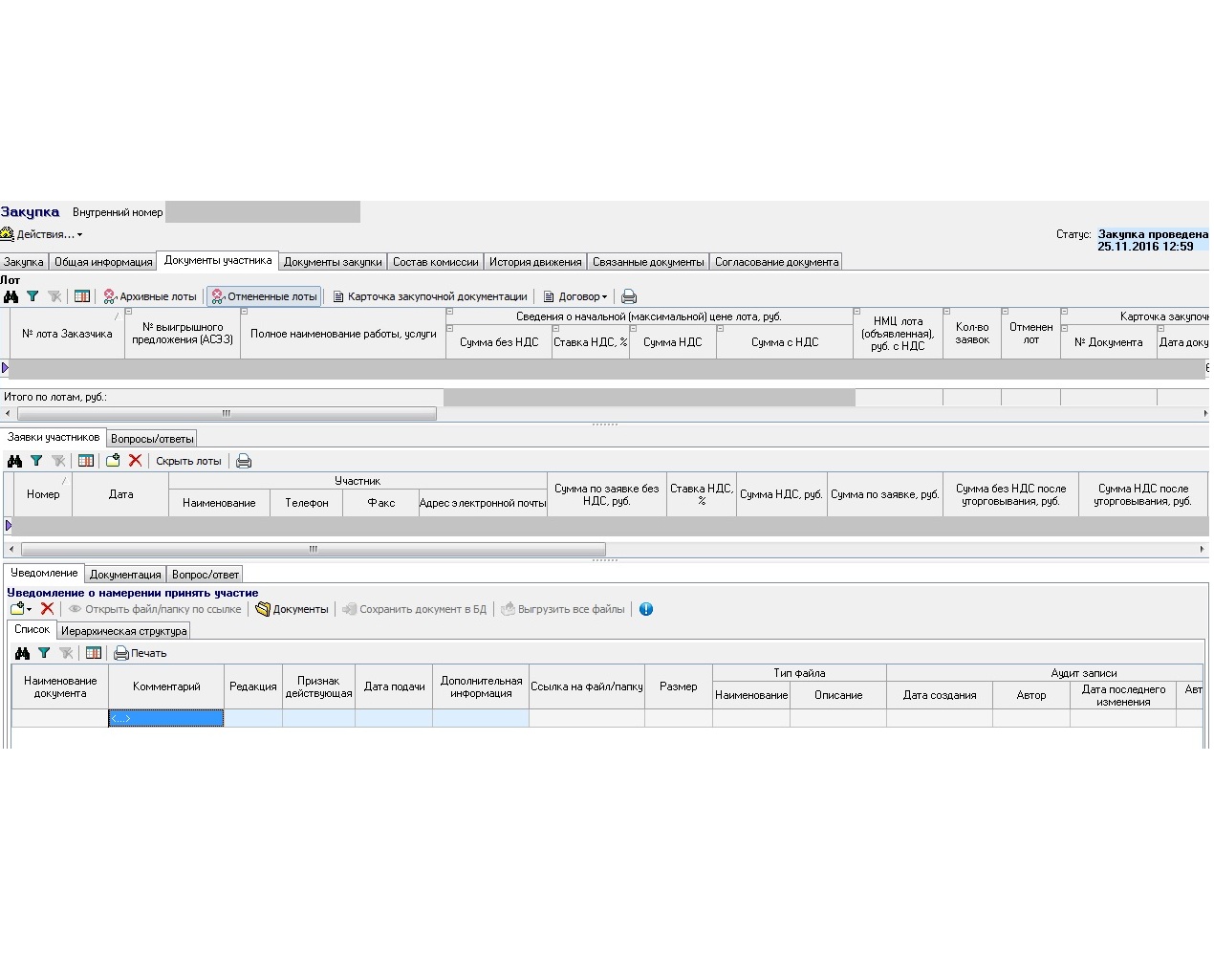1214x980 pixels.
Task: Click filter funnel icon in Заявки участников toolbar
Action: (36, 461)
